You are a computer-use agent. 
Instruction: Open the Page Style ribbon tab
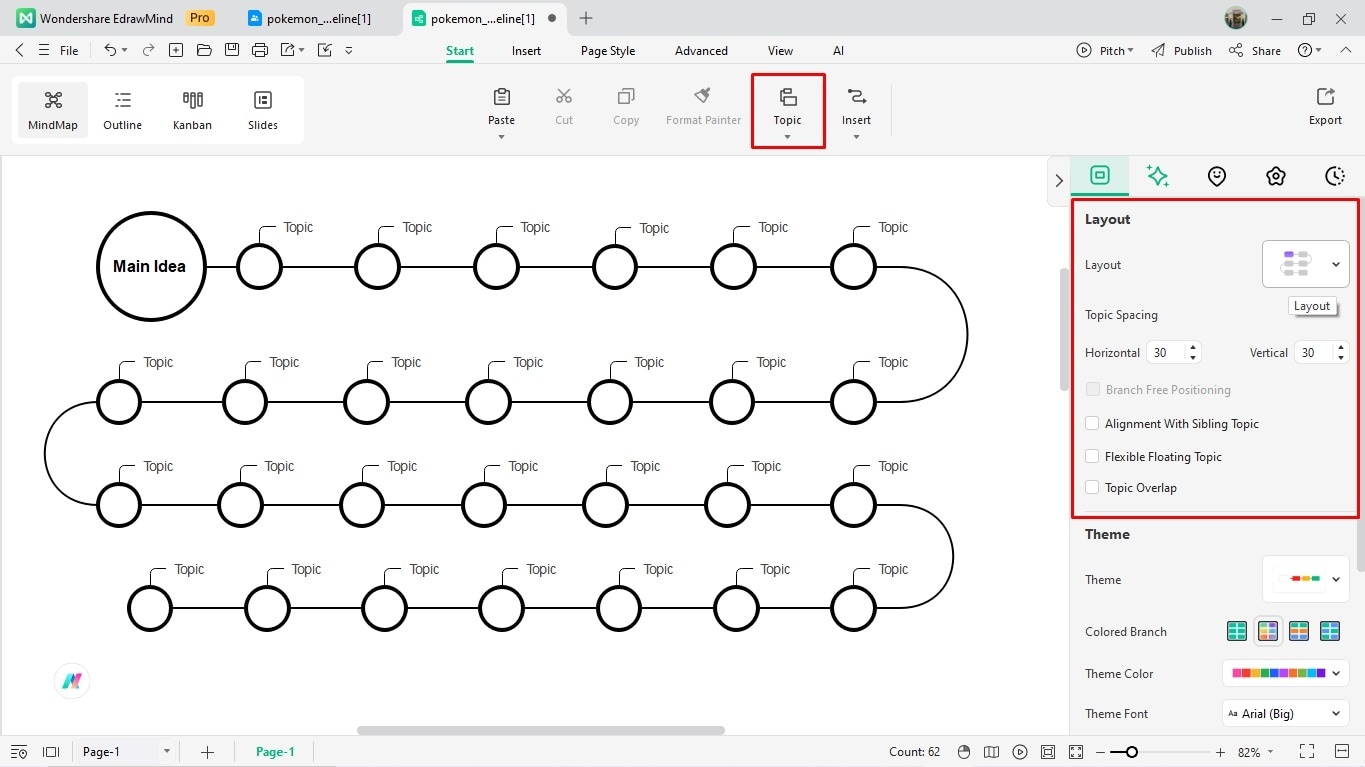click(608, 51)
